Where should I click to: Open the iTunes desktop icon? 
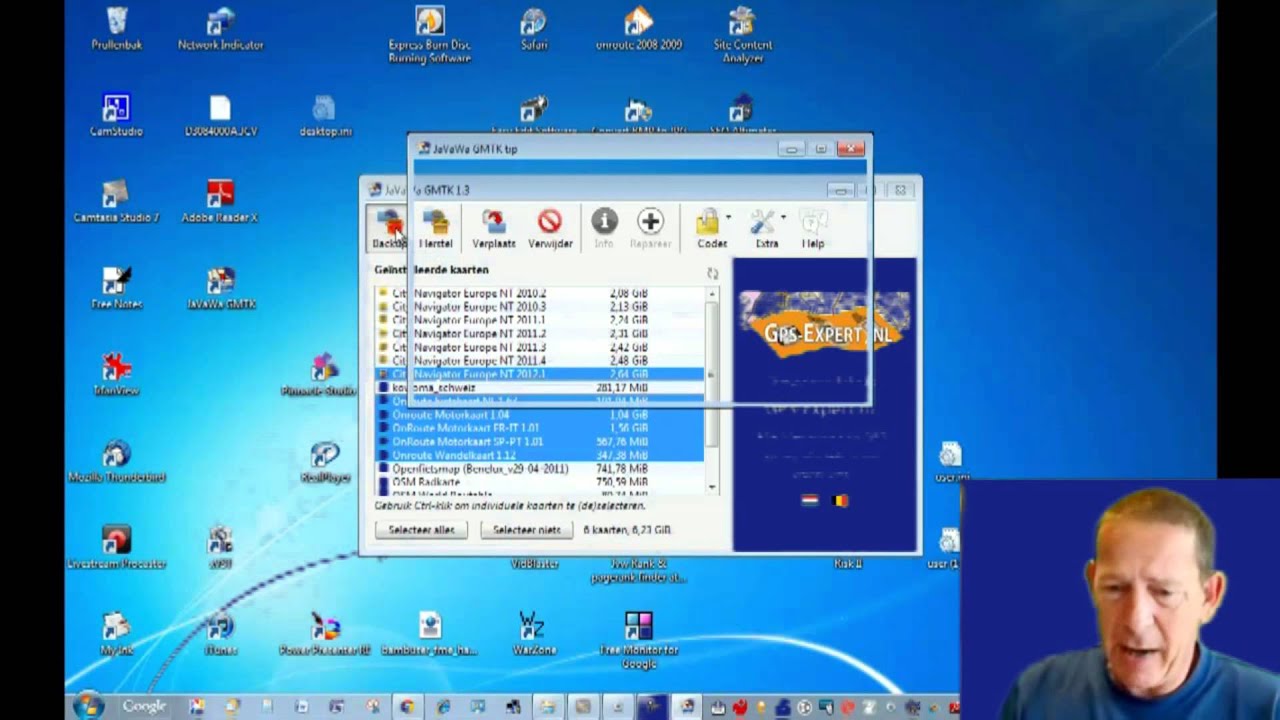pos(220,634)
